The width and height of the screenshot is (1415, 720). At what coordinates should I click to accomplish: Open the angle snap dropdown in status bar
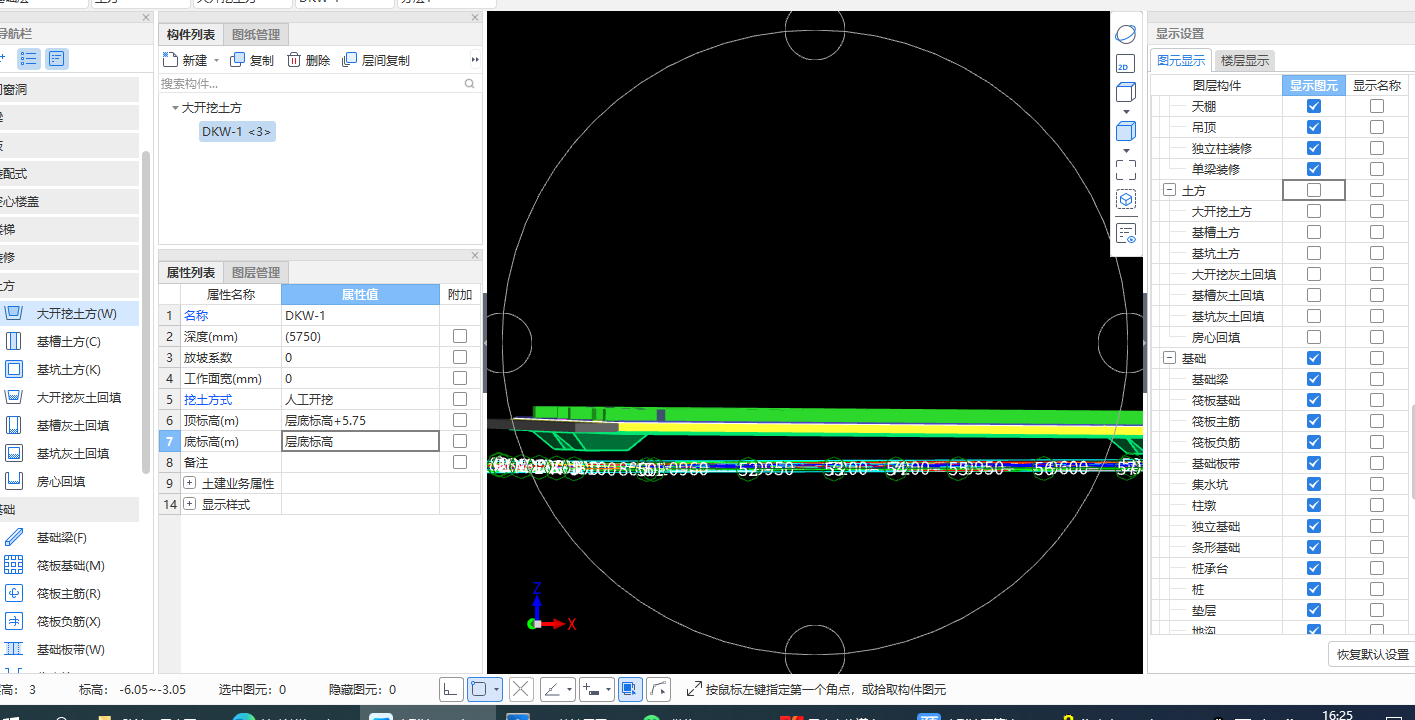[x=569, y=690]
